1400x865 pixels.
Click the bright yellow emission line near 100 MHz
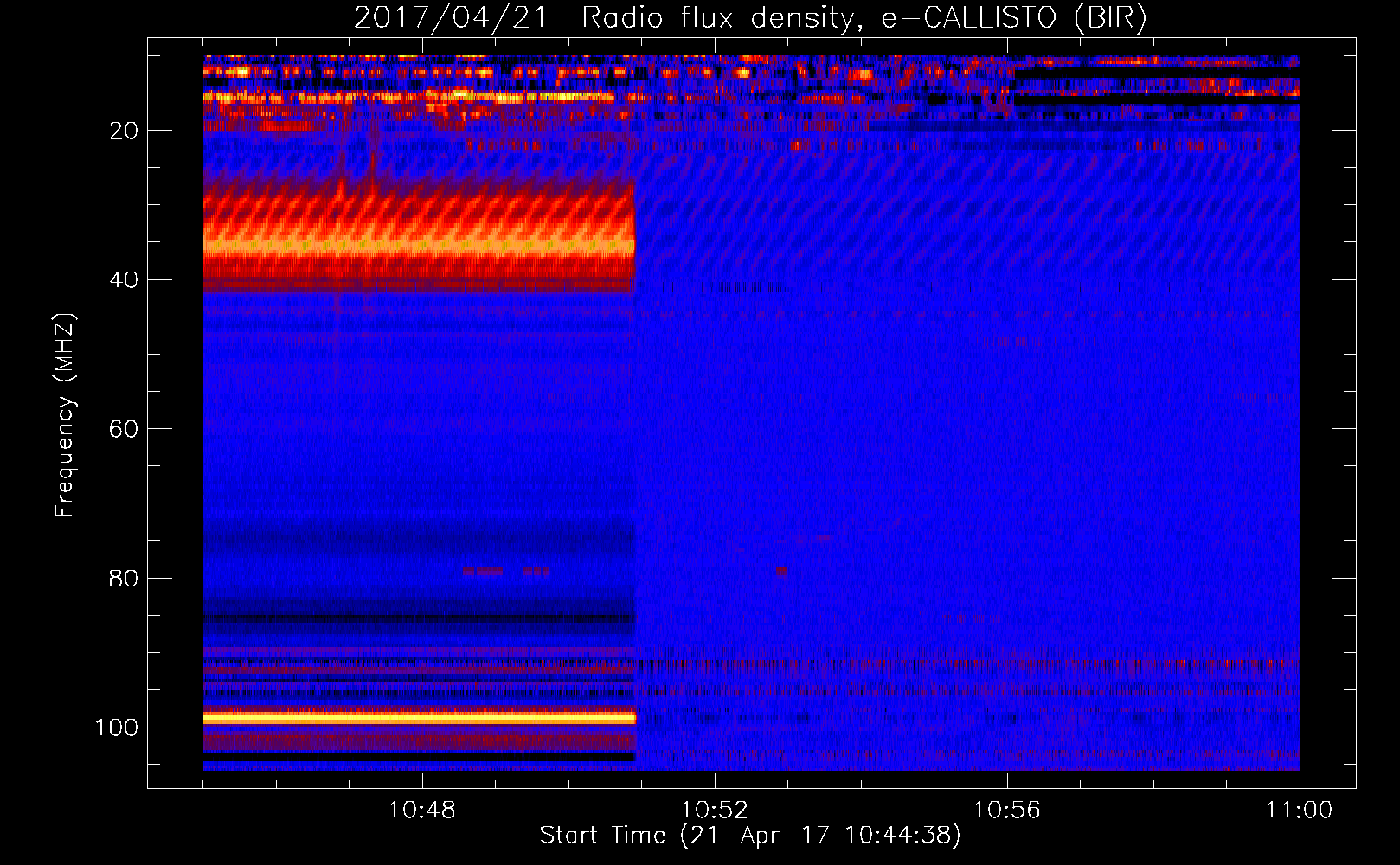(420, 718)
